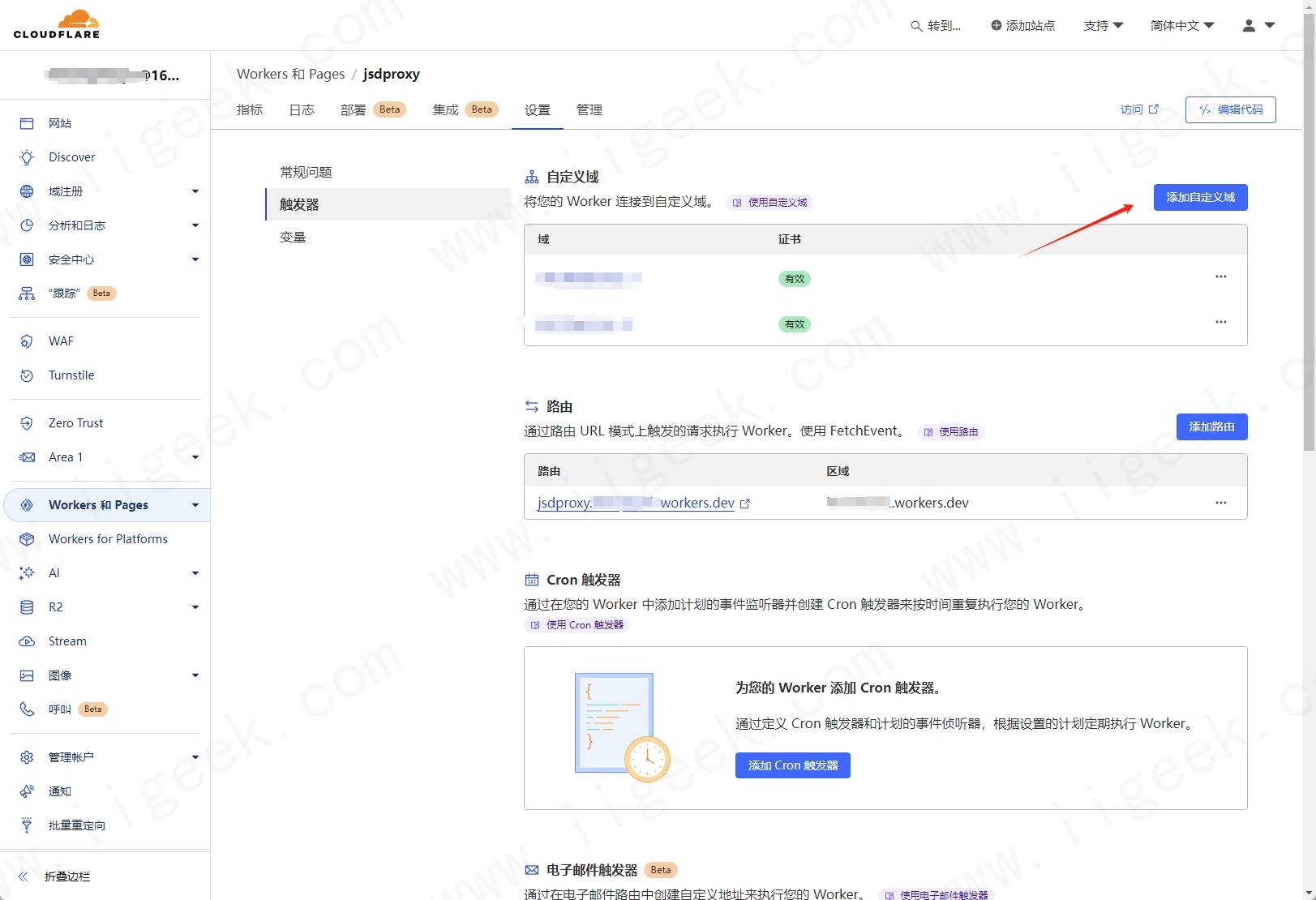Click the Cloudflare logo

(x=57, y=24)
